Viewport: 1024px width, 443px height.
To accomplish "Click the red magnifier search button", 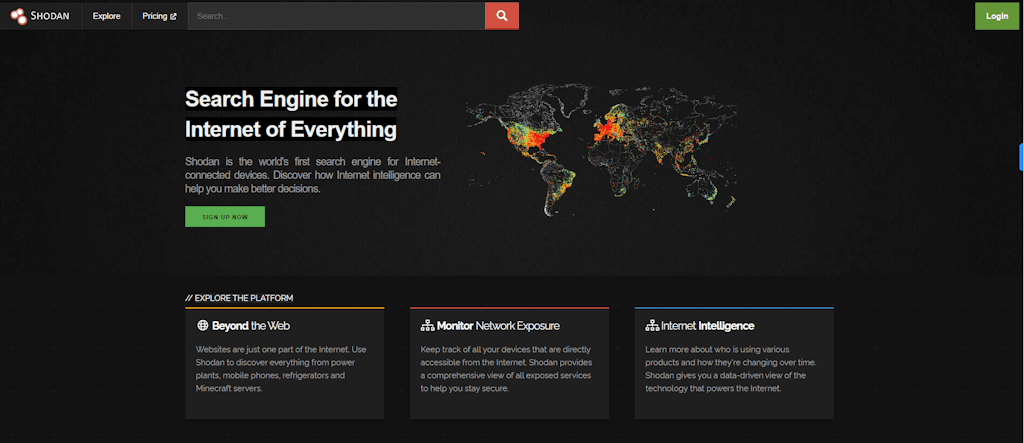I will [502, 16].
